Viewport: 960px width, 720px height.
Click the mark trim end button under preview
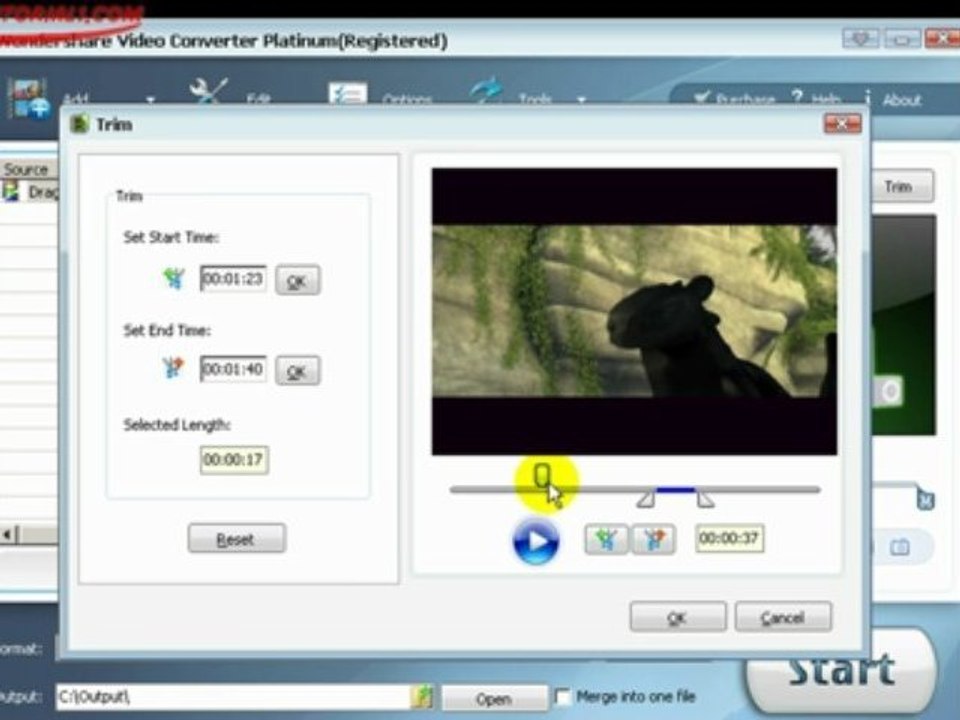pos(653,539)
